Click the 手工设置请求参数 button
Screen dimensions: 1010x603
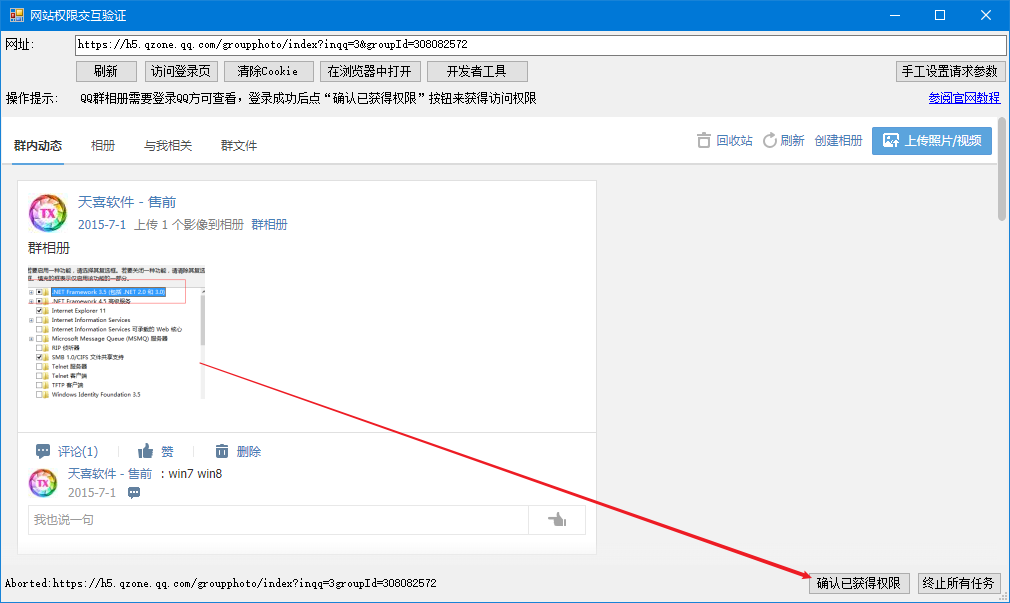(950, 72)
